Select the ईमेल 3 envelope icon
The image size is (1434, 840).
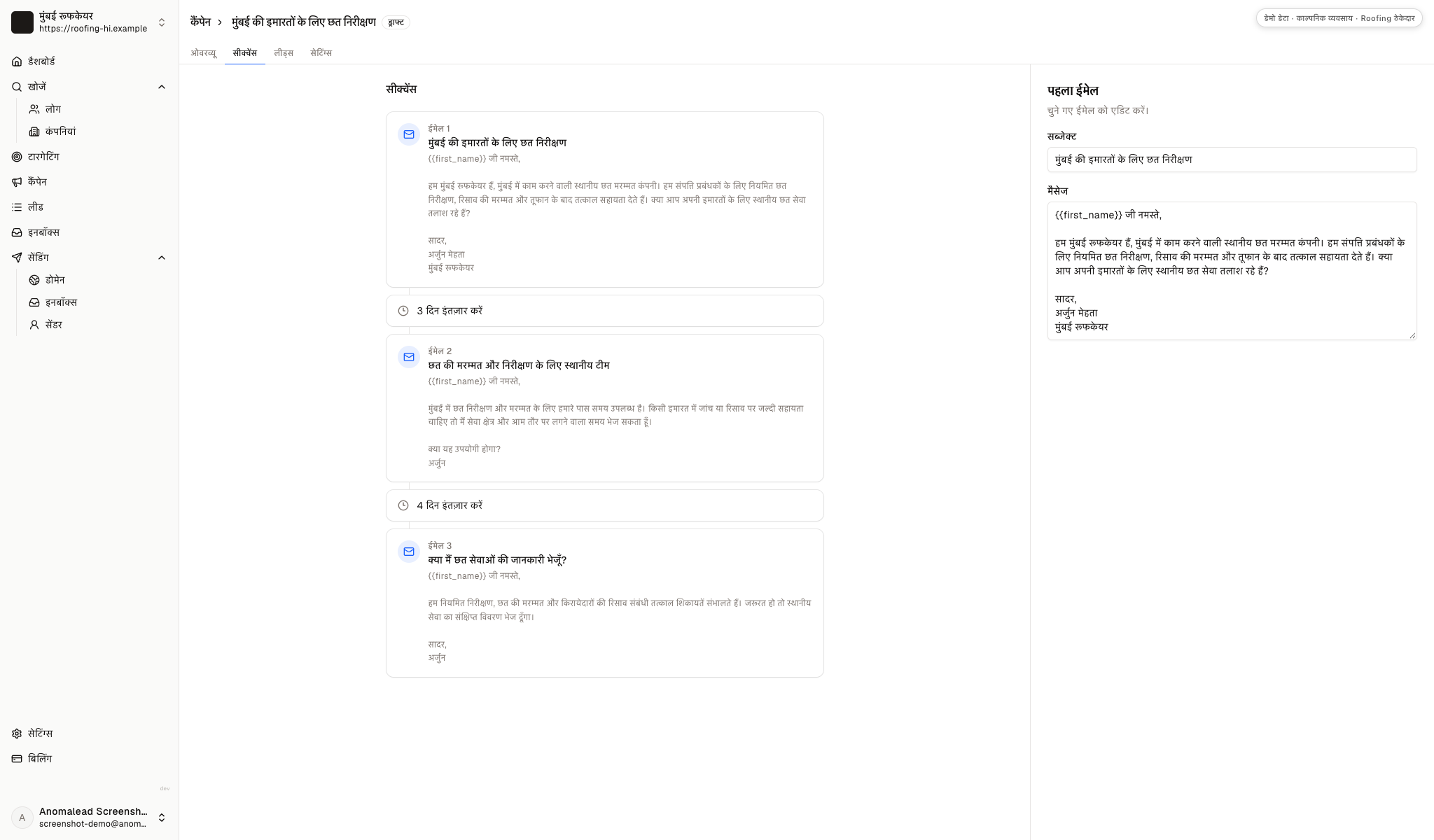tap(409, 552)
